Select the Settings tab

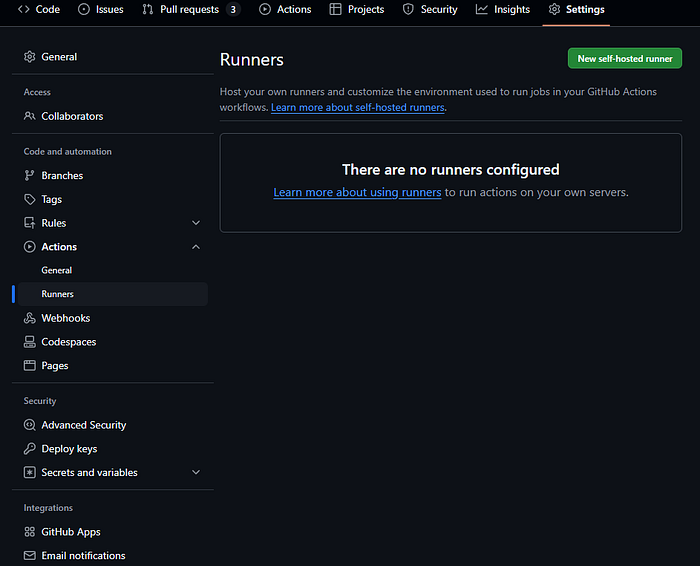pyautogui.click(x=576, y=9)
